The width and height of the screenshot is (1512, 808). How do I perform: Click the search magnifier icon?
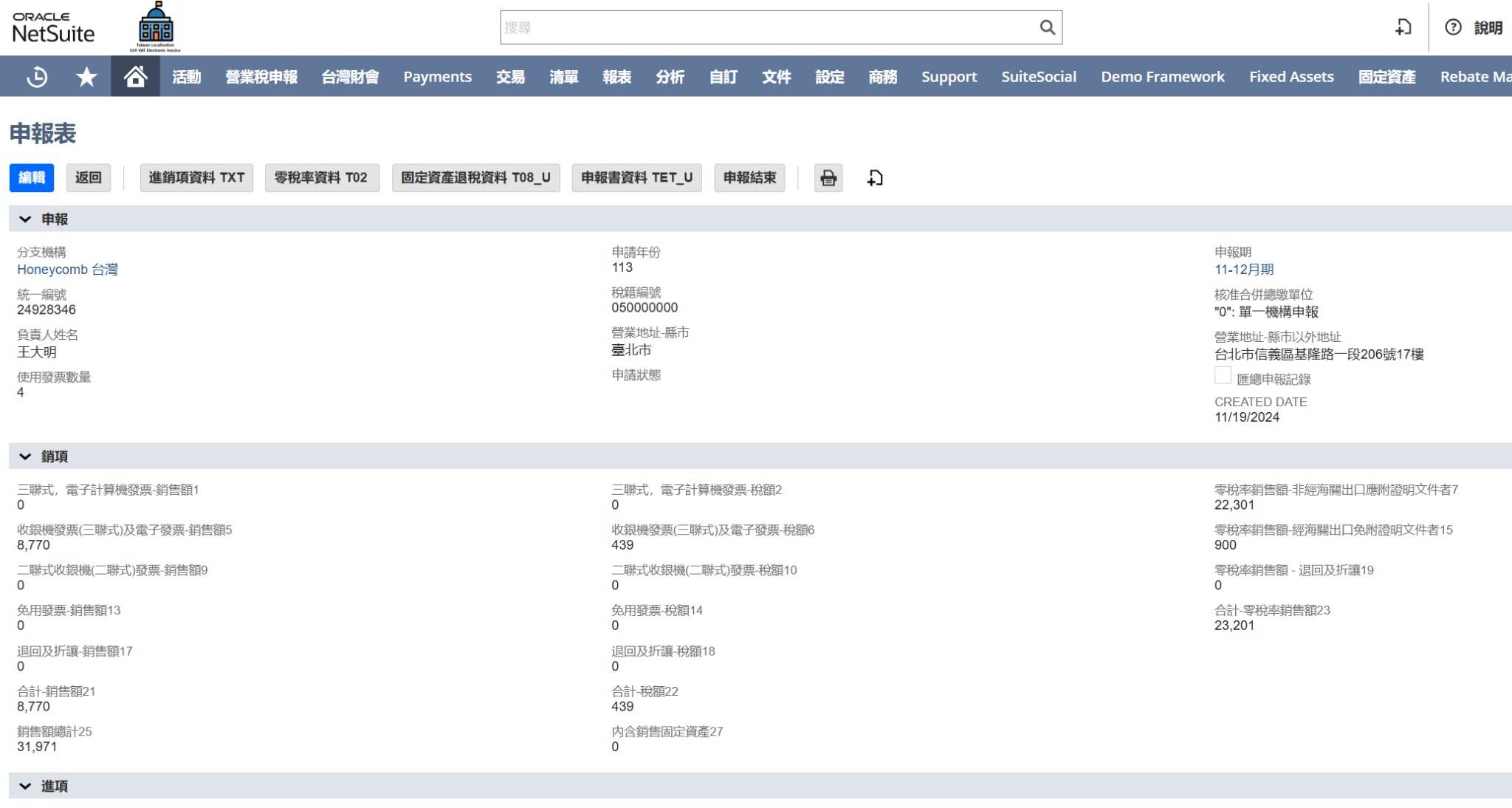1047,27
